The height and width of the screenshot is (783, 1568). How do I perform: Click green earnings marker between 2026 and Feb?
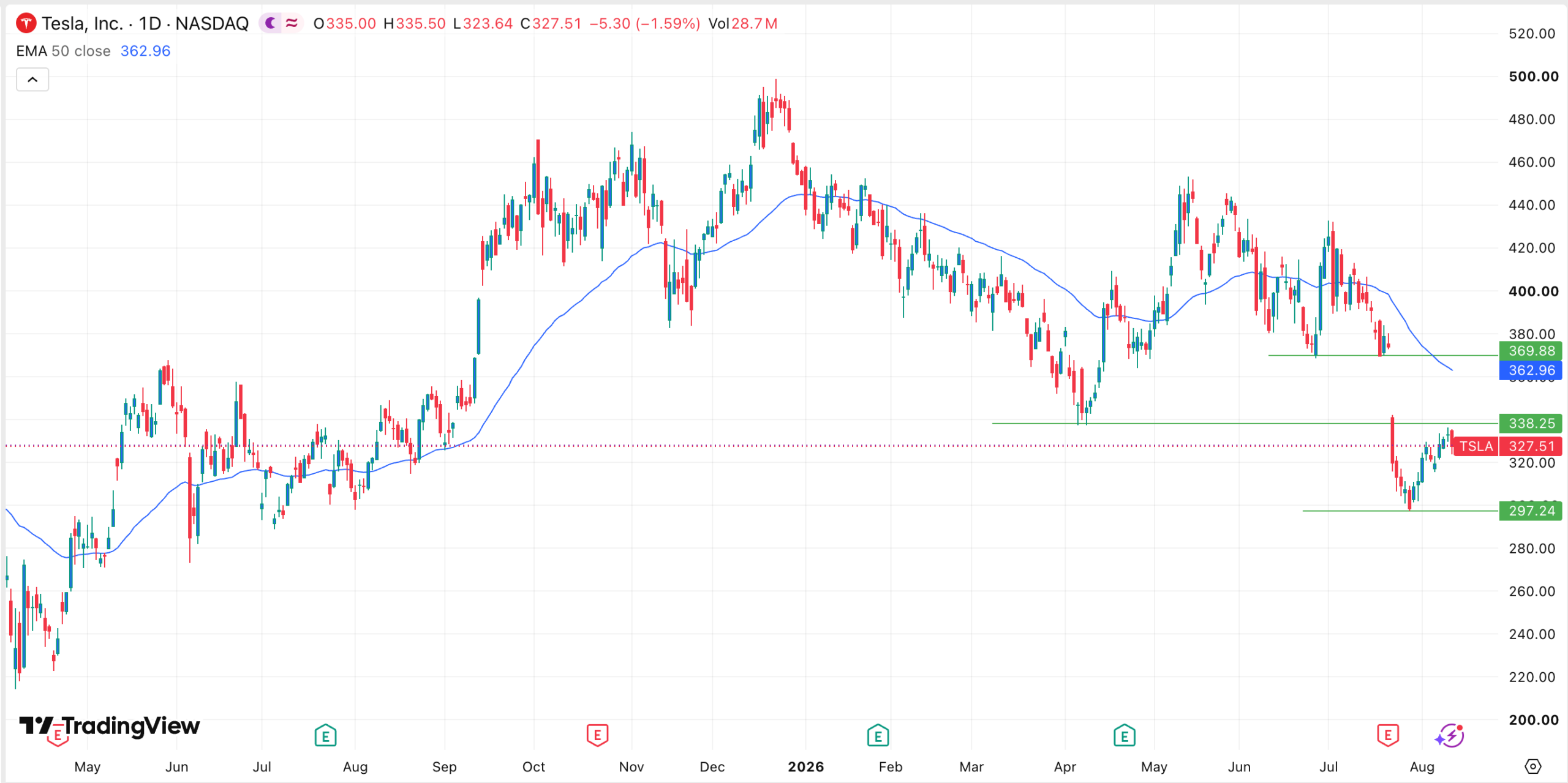878,735
